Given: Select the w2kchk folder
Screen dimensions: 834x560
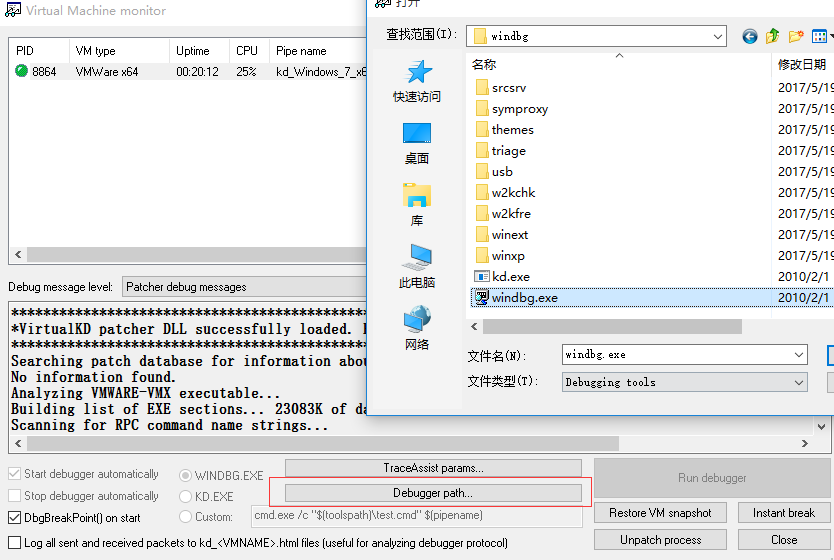Looking at the screenshot, I should (505, 193).
